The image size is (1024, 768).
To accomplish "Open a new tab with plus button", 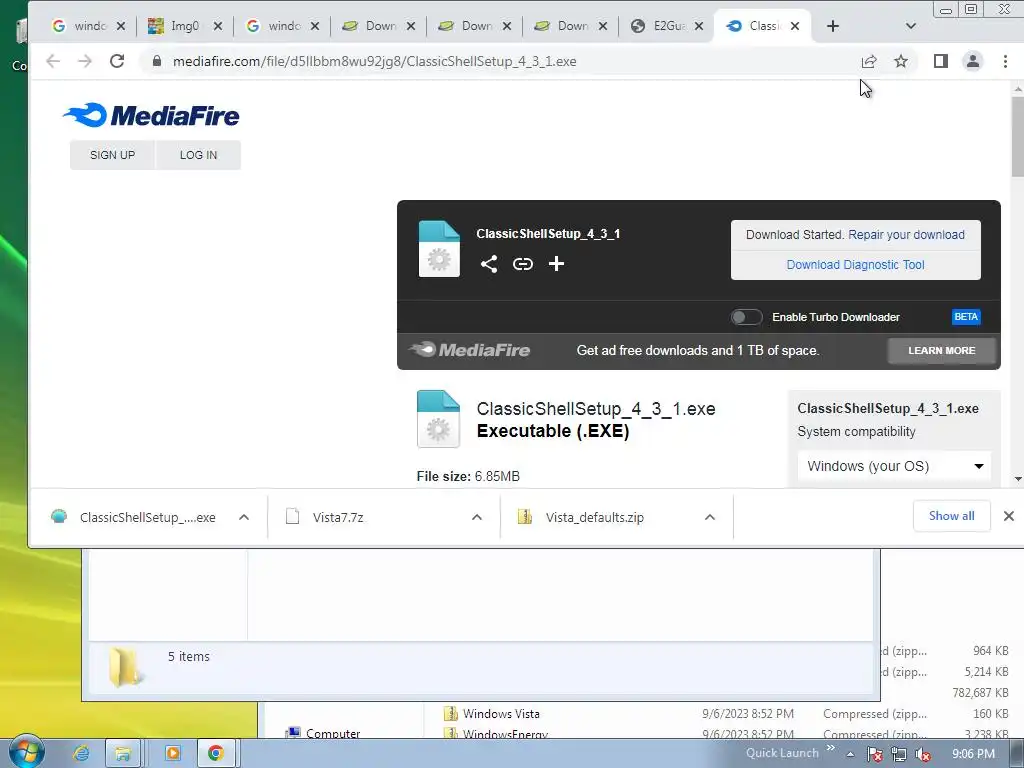I will [833, 26].
